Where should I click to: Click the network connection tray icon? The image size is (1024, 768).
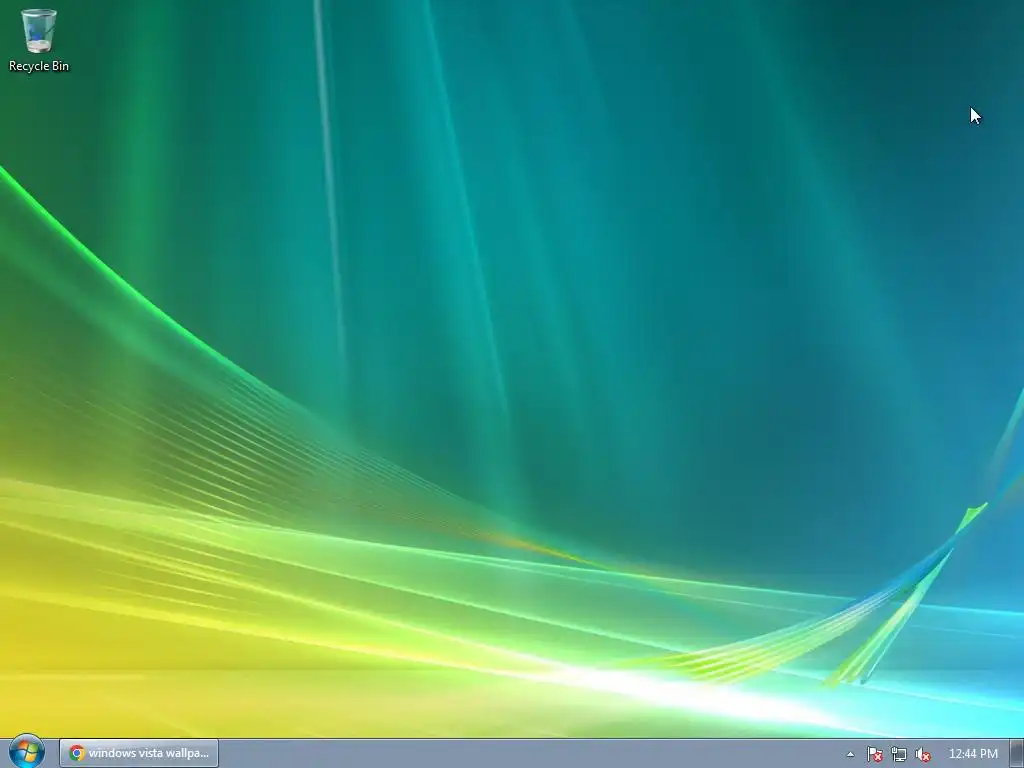point(899,754)
